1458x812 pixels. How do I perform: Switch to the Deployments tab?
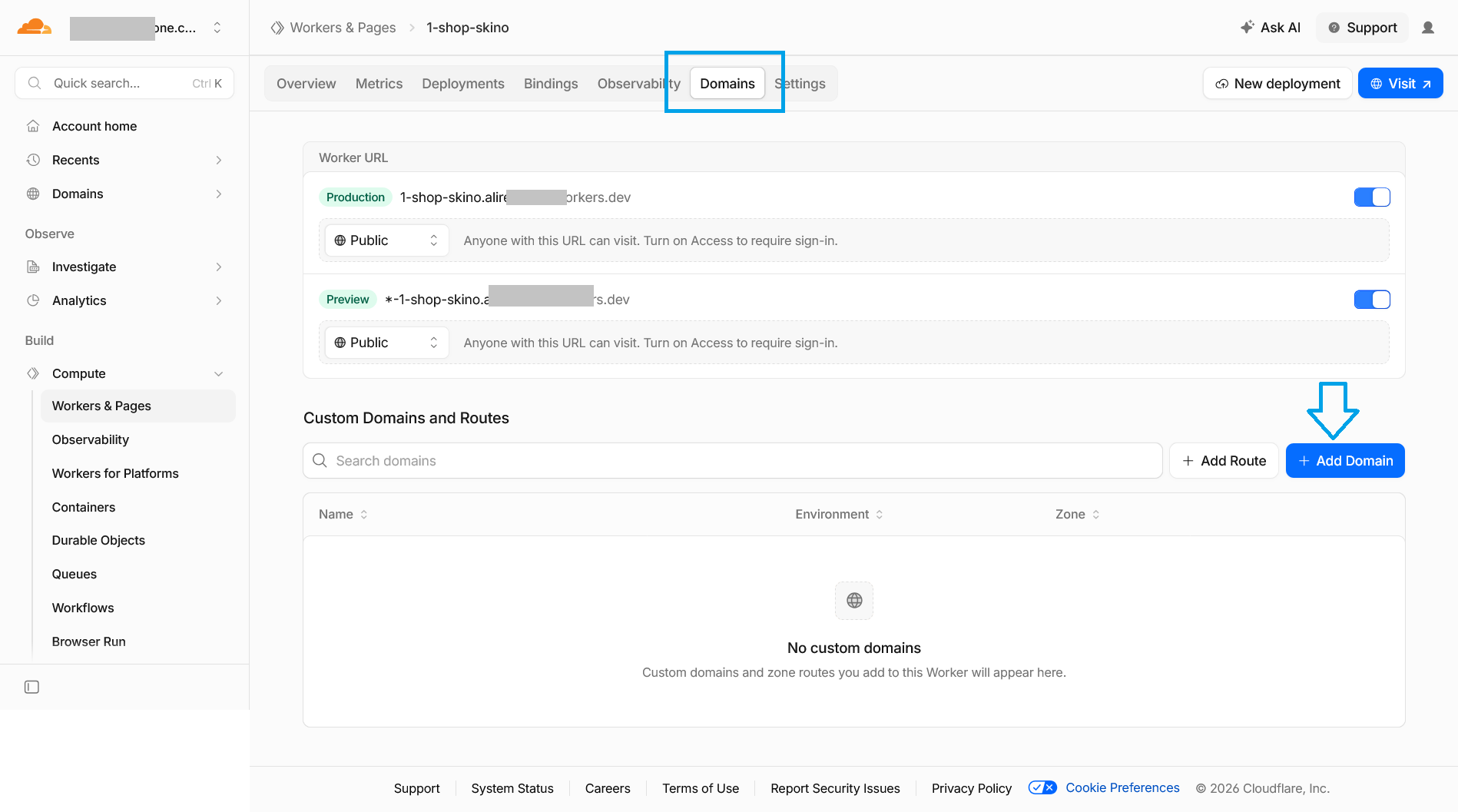tap(463, 84)
